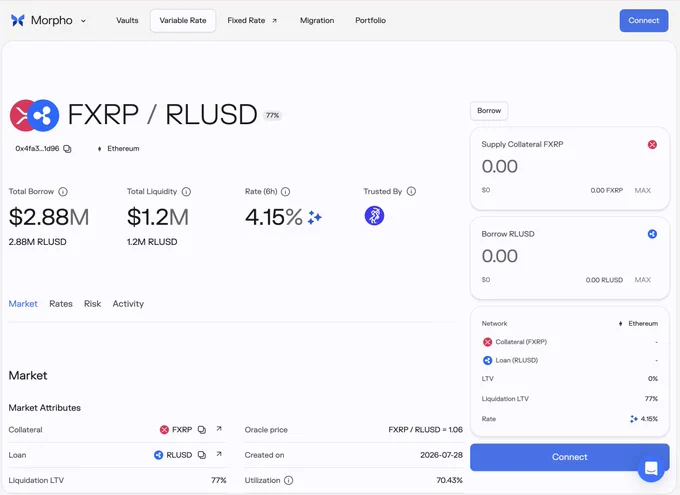Switch to the Activity tab

[128, 304]
